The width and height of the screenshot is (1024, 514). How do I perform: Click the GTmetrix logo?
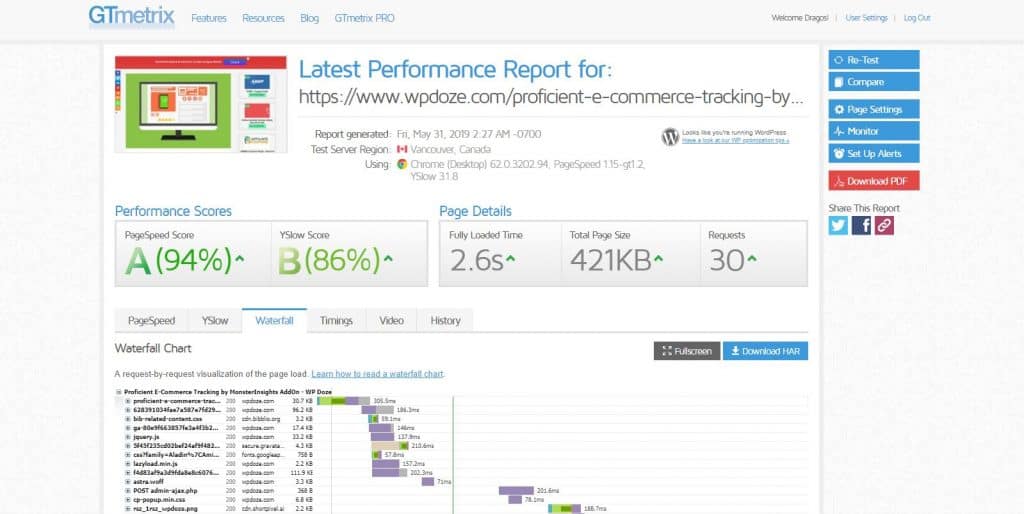pos(131,16)
